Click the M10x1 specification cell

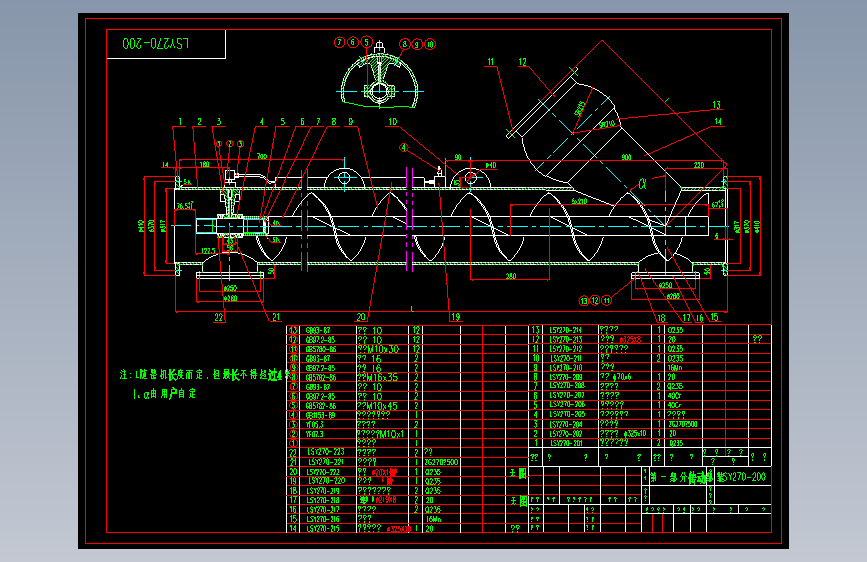(x=380, y=434)
